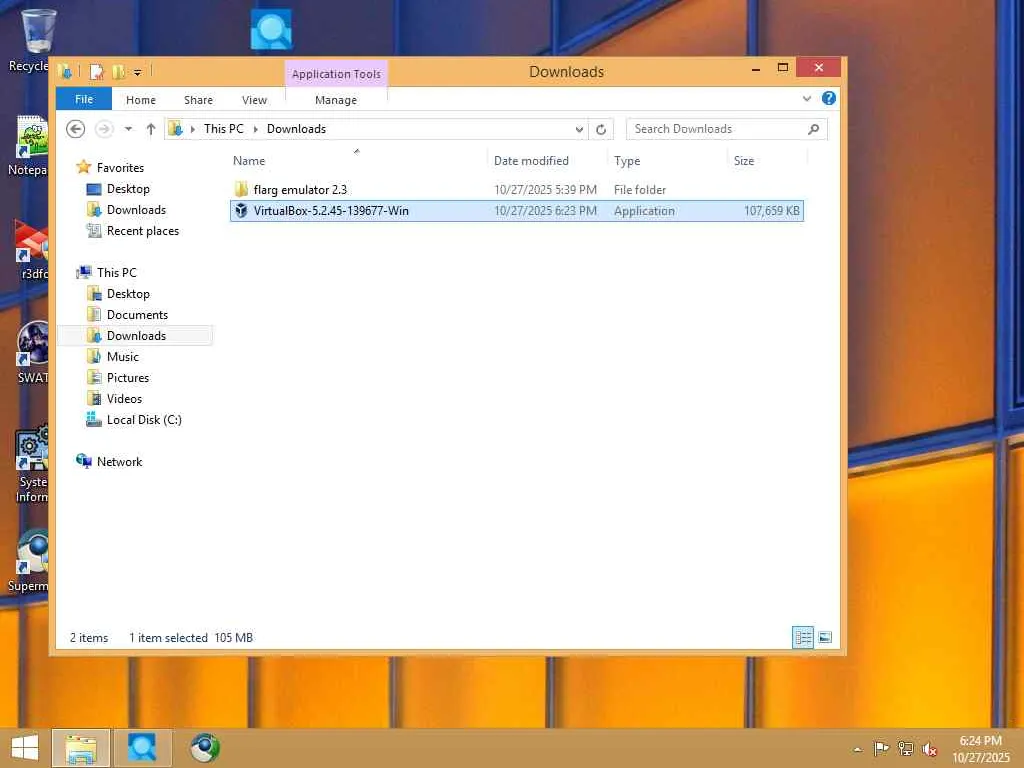
Task: Select the magnifier shortcut icon on the desktop
Action: click(271, 29)
